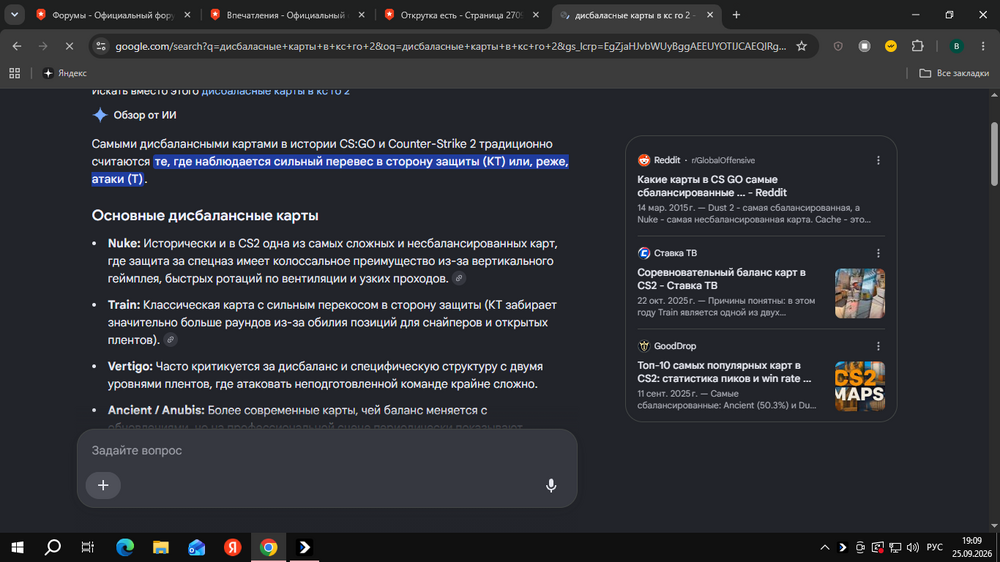Open the network icon in tray
The image size is (1000, 562).
895,547
